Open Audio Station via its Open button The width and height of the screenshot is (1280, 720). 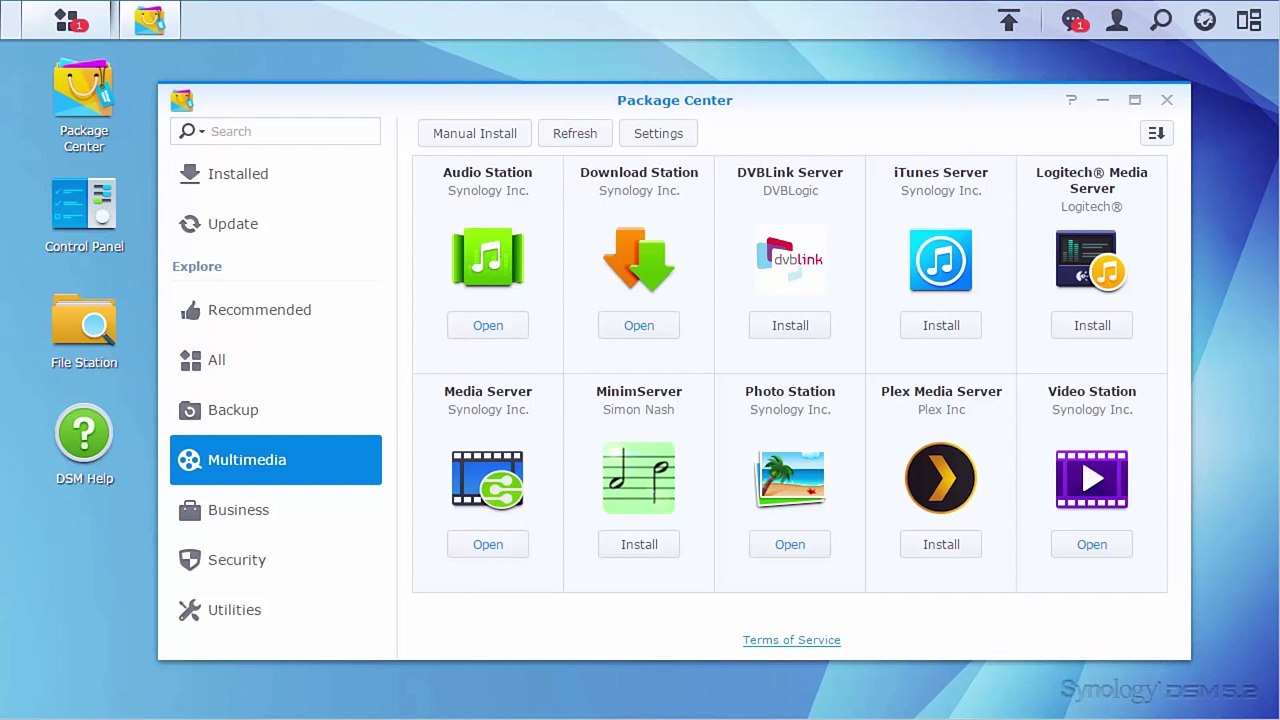[x=488, y=325]
